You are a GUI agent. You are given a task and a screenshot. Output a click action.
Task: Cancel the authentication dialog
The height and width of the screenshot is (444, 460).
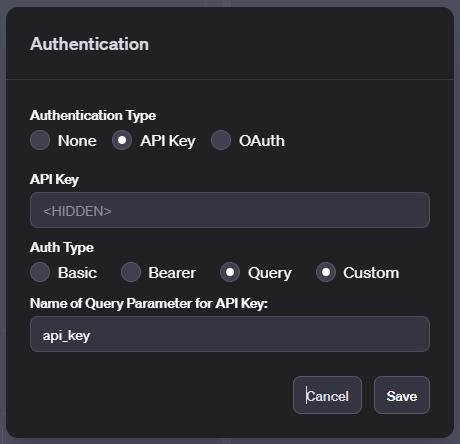[x=327, y=395]
